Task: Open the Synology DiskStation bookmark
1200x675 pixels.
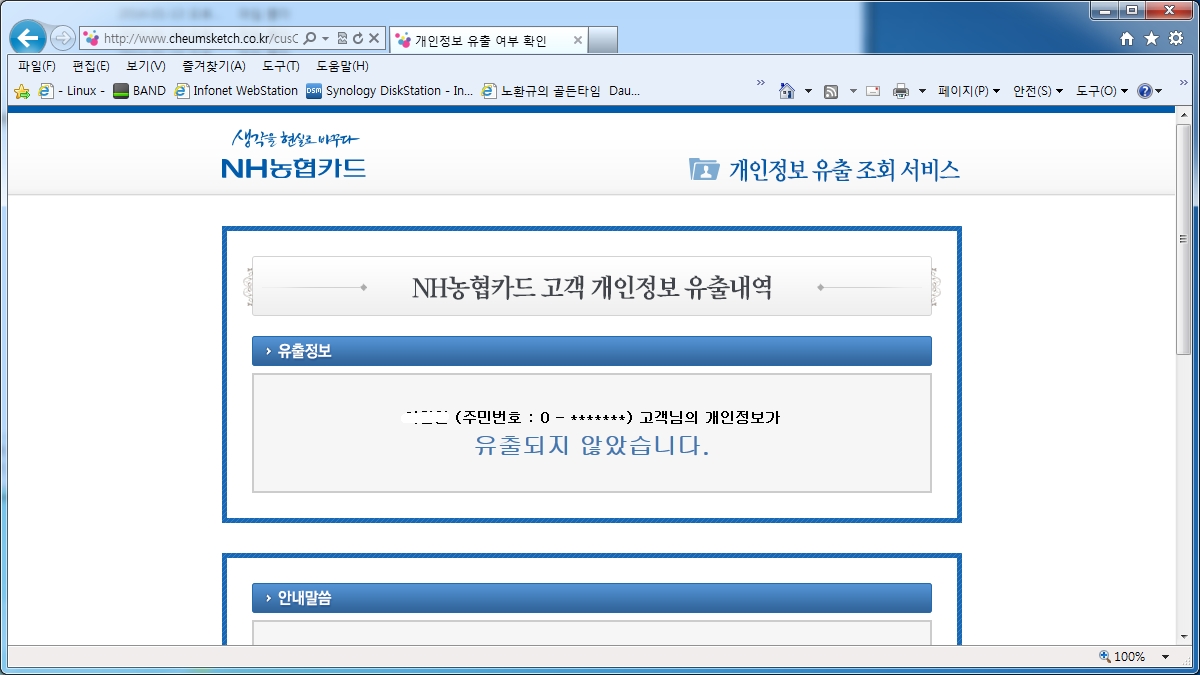Action: [x=390, y=91]
